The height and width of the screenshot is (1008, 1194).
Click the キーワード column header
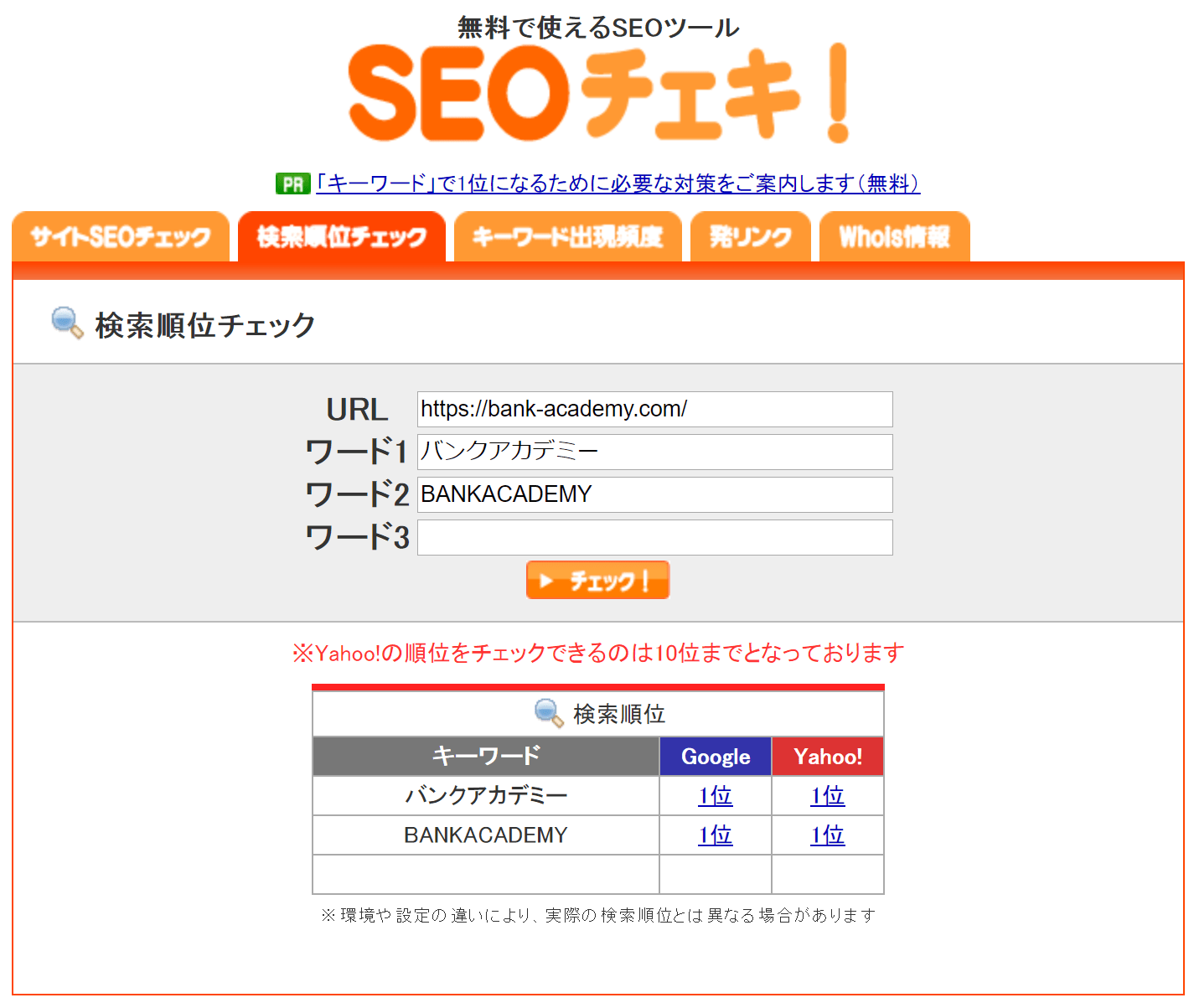[486, 757]
